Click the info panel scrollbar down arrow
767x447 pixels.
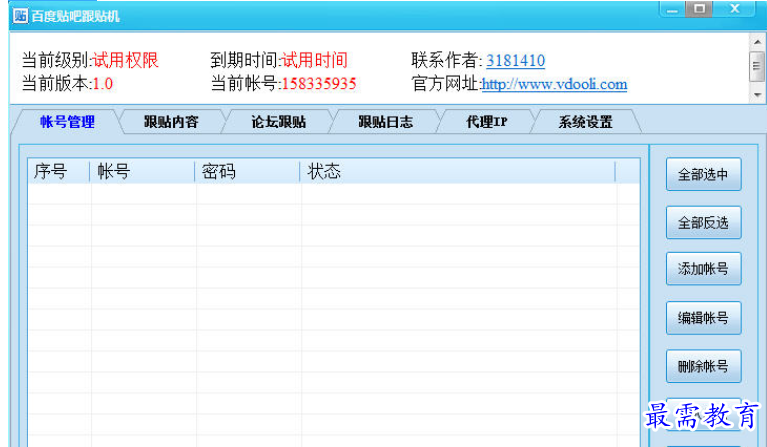[x=757, y=94]
